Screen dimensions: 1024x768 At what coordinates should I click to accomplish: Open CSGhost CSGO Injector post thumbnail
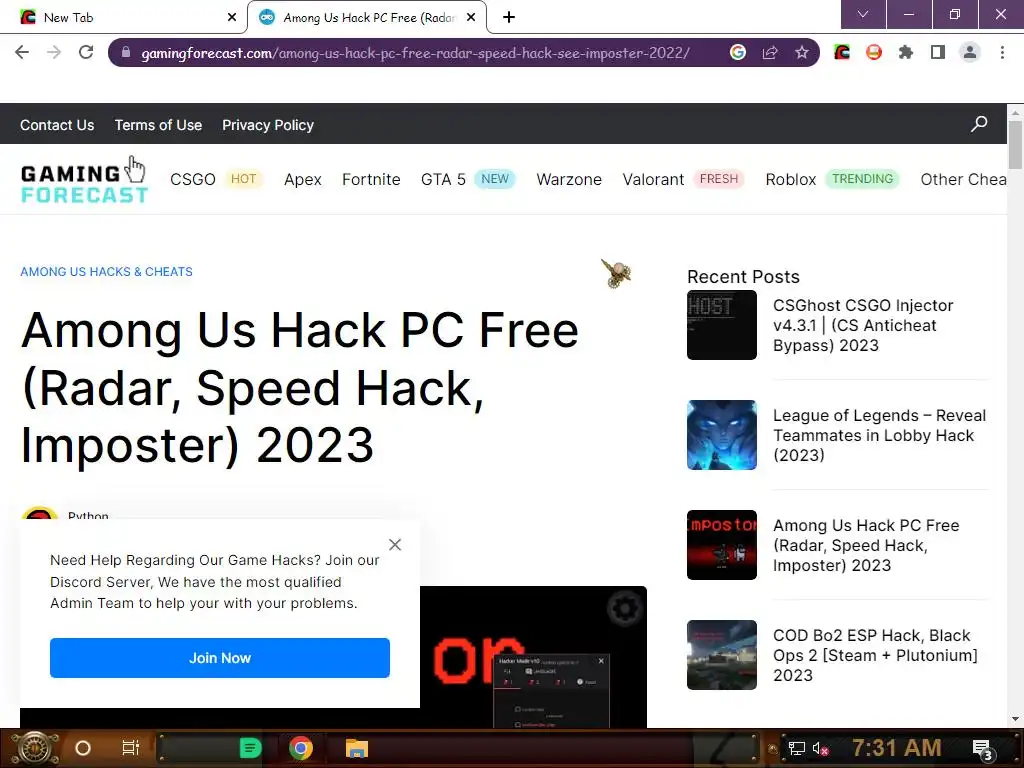click(722, 325)
